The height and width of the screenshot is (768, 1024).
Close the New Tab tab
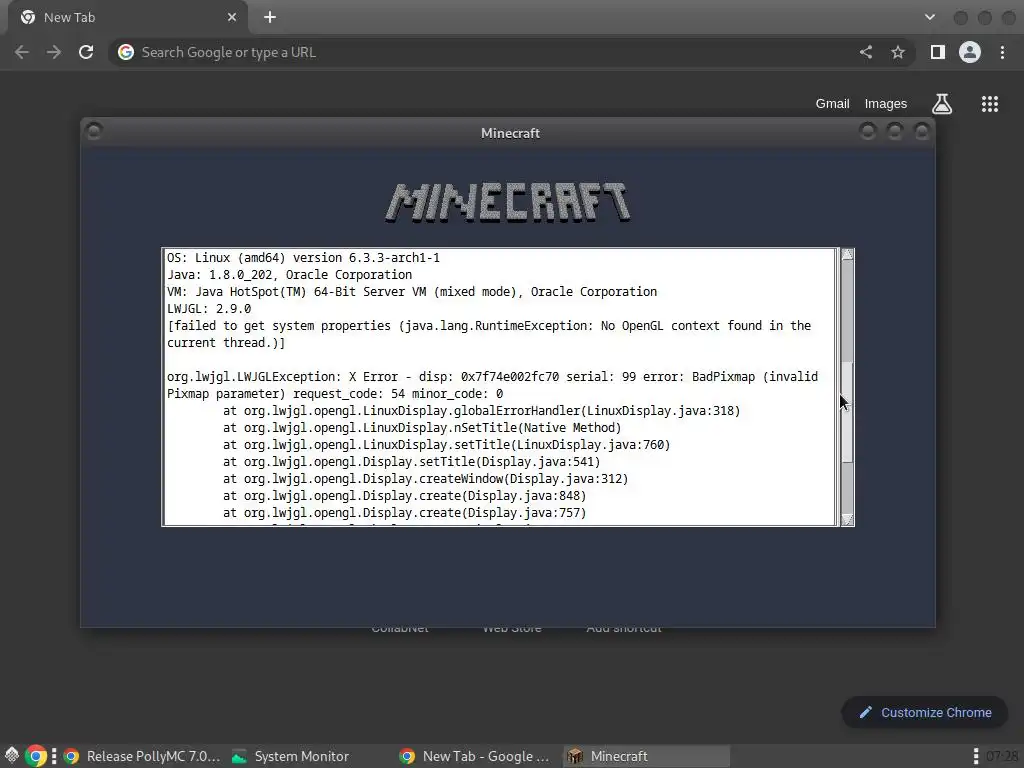pos(232,18)
